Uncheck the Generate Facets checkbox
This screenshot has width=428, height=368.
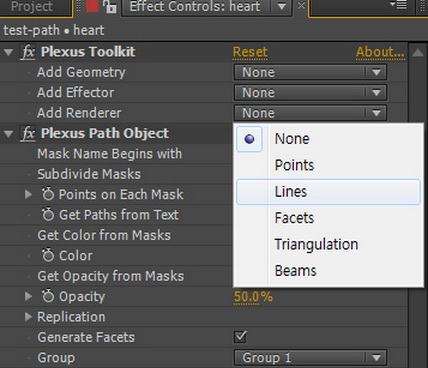click(240, 337)
